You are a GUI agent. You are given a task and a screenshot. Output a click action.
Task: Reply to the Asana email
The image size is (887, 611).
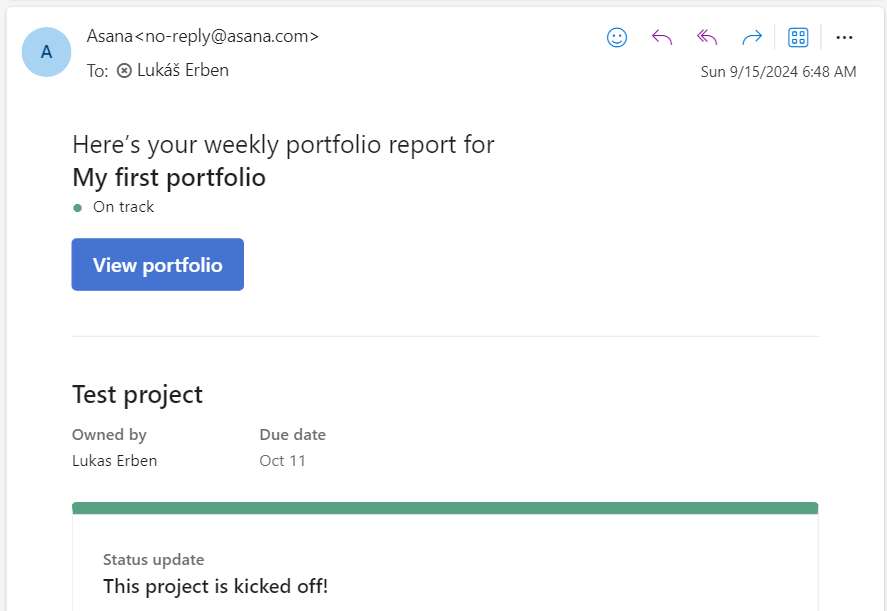coord(661,37)
